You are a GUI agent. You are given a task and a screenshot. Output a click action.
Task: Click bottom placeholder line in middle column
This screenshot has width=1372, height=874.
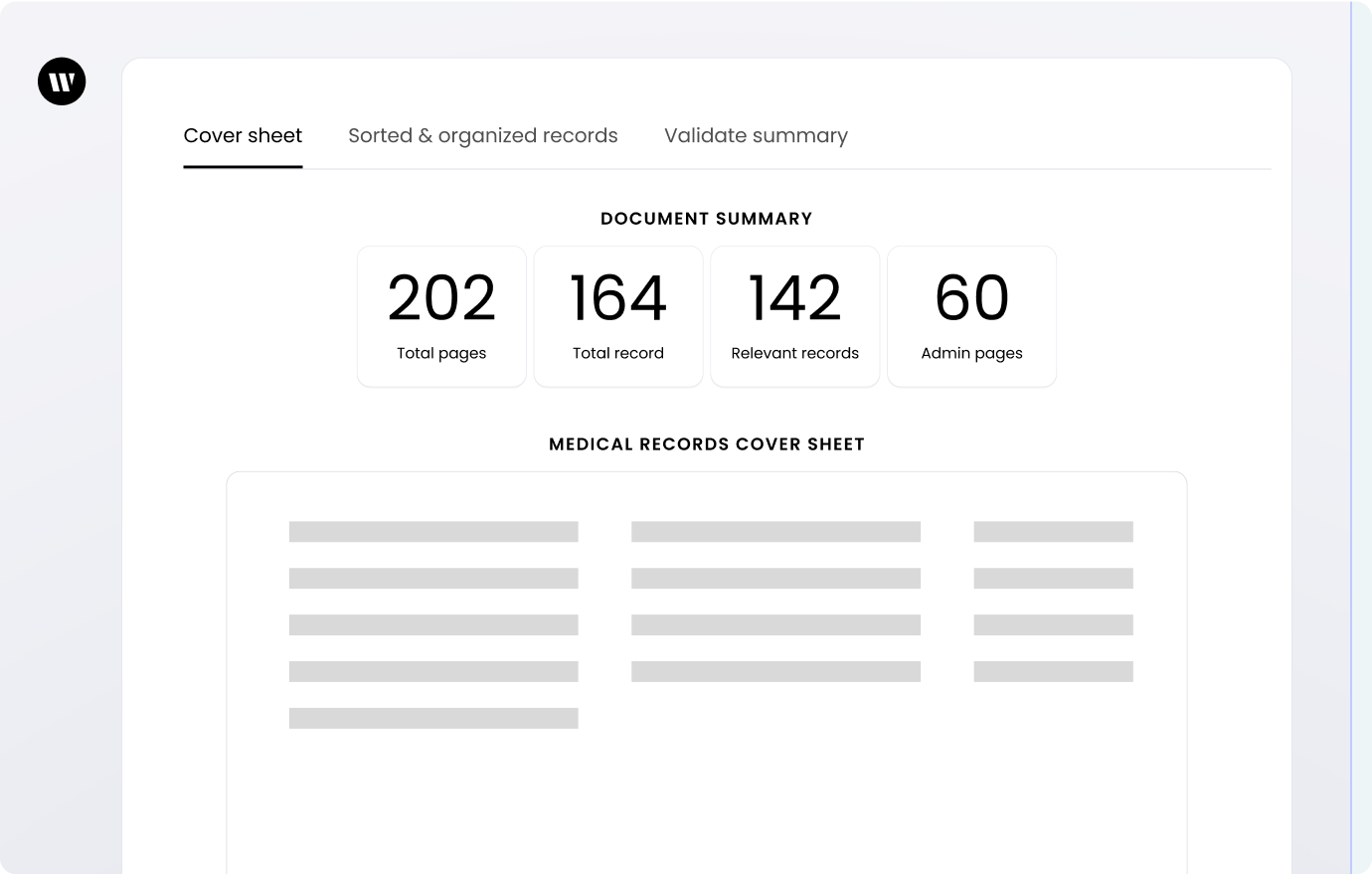[775, 671]
